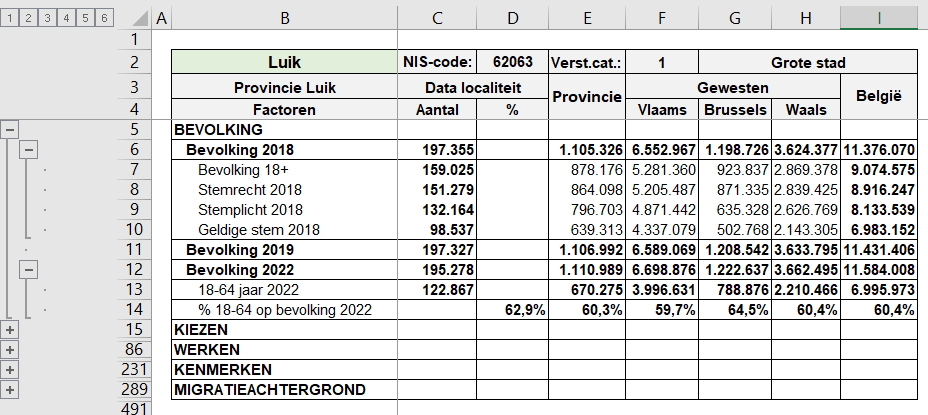Click the Bevolking 18+ row label

coord(243,170)
